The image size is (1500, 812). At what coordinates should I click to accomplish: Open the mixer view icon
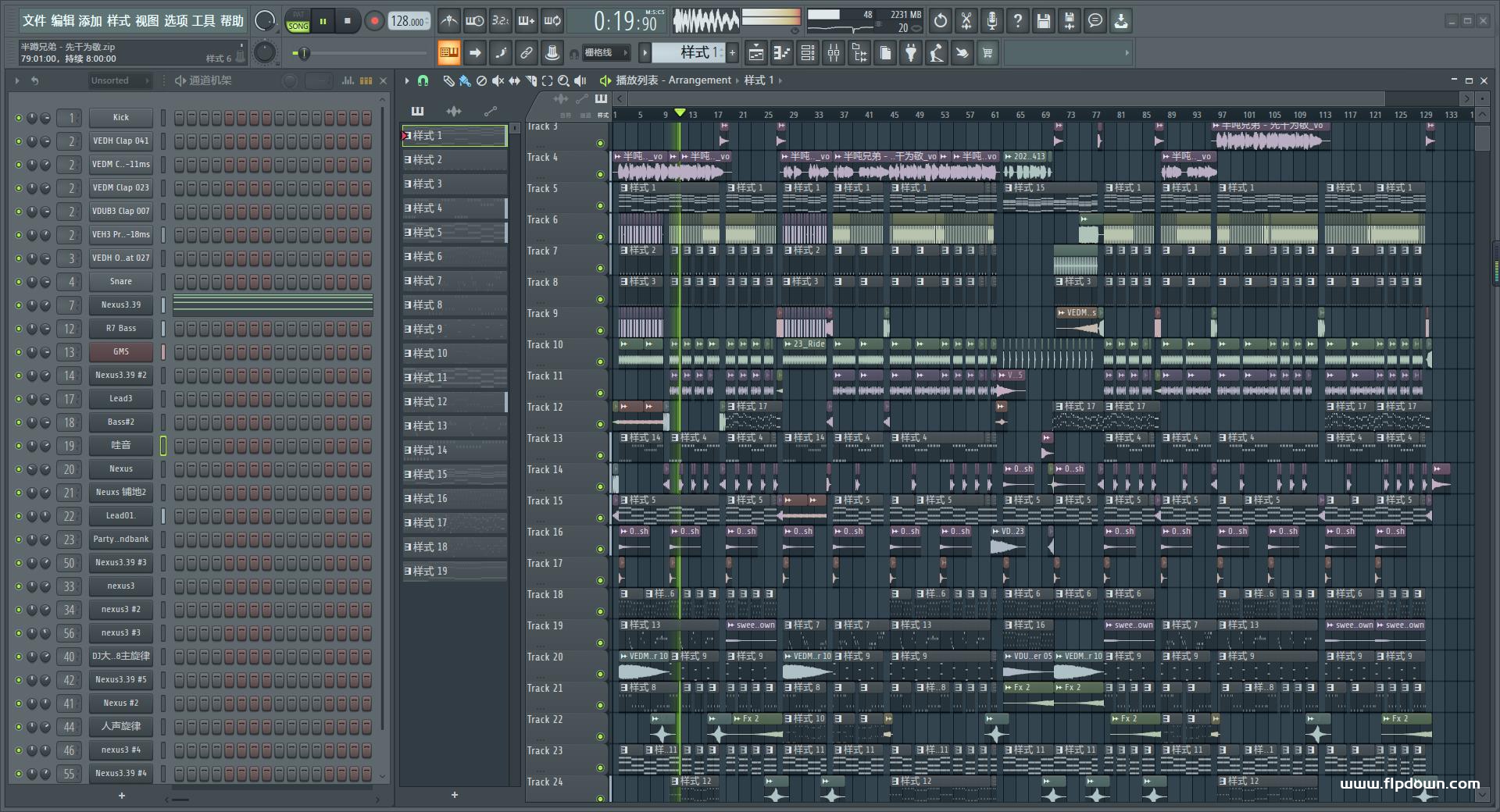click(x=834, y=53)
